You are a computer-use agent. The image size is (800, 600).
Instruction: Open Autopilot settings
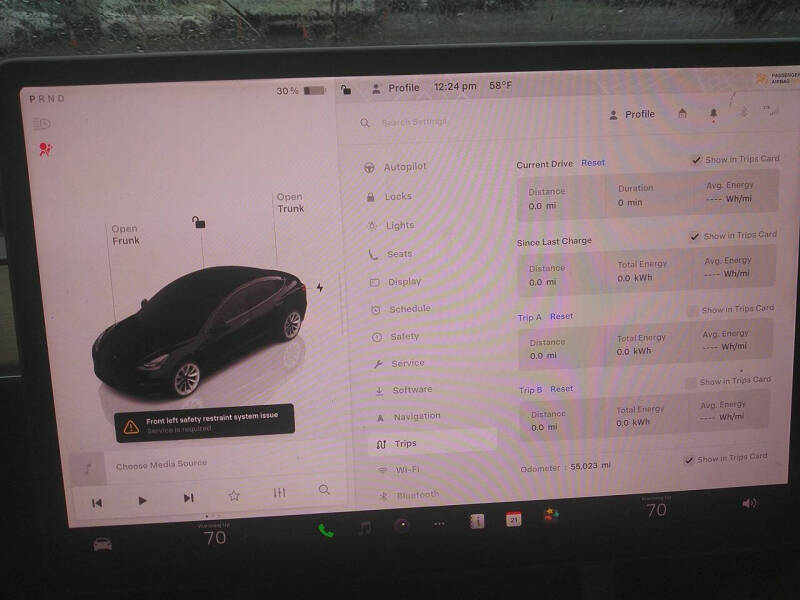tap(395, 167)
